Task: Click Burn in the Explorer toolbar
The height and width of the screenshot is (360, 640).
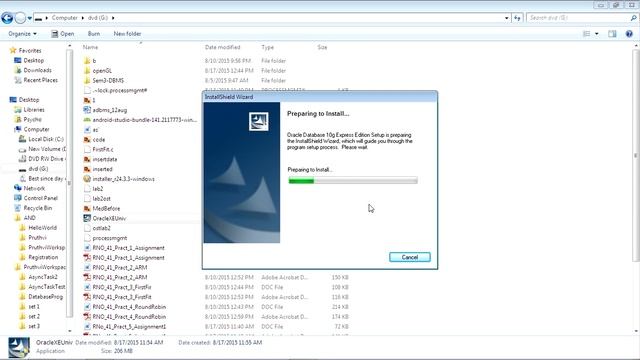Action: coord(94,34)
